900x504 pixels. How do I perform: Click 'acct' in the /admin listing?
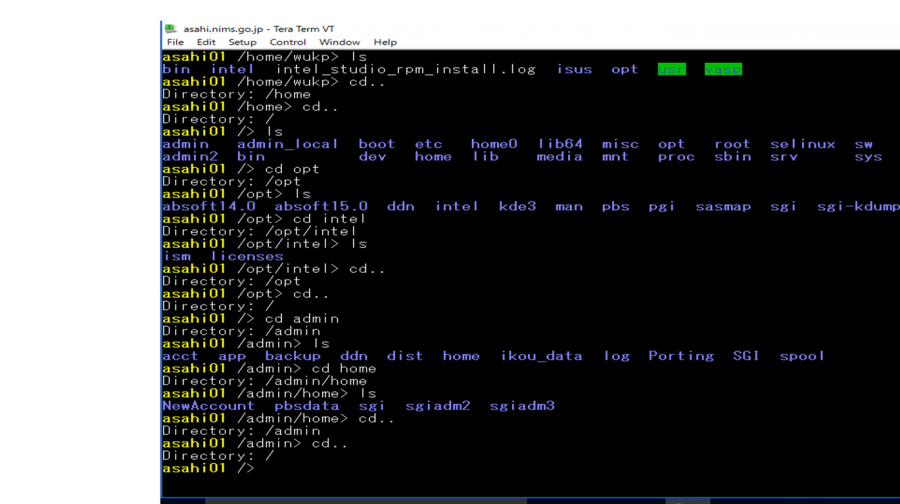(180, 356)
